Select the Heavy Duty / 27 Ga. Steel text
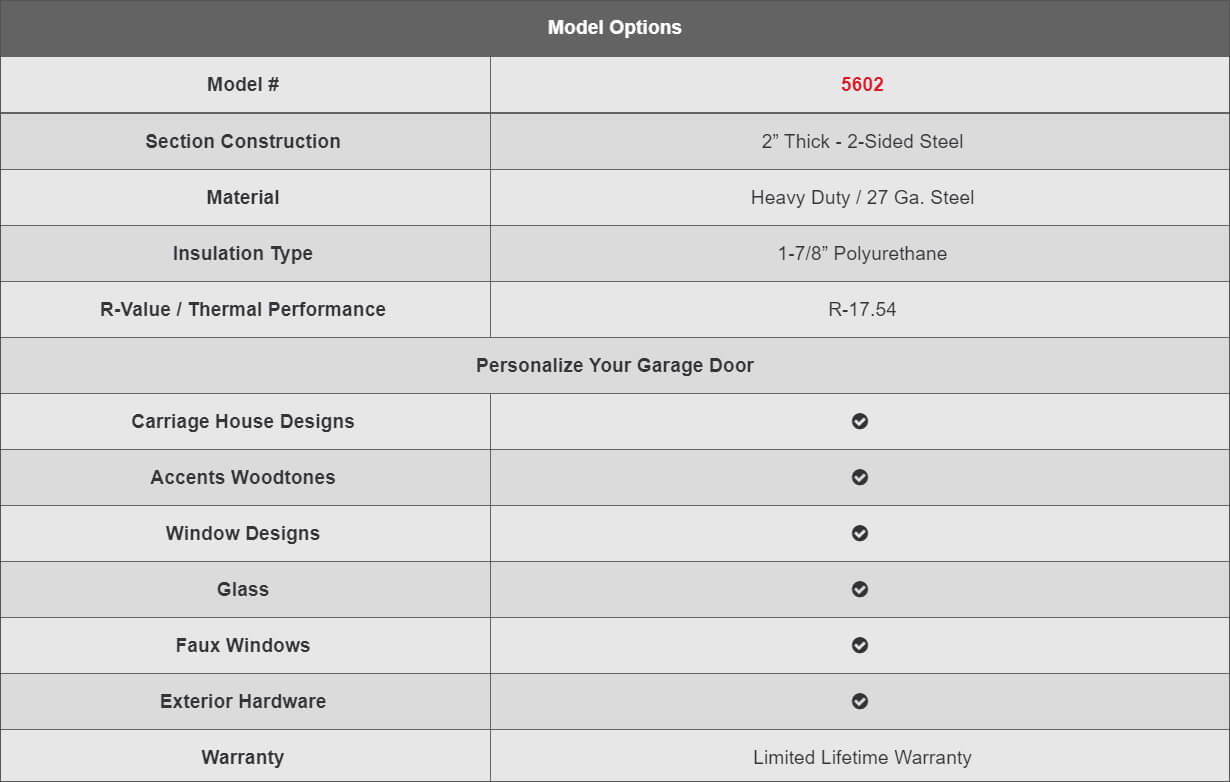Screen dimensions: 1230x782 coord(862,197)
